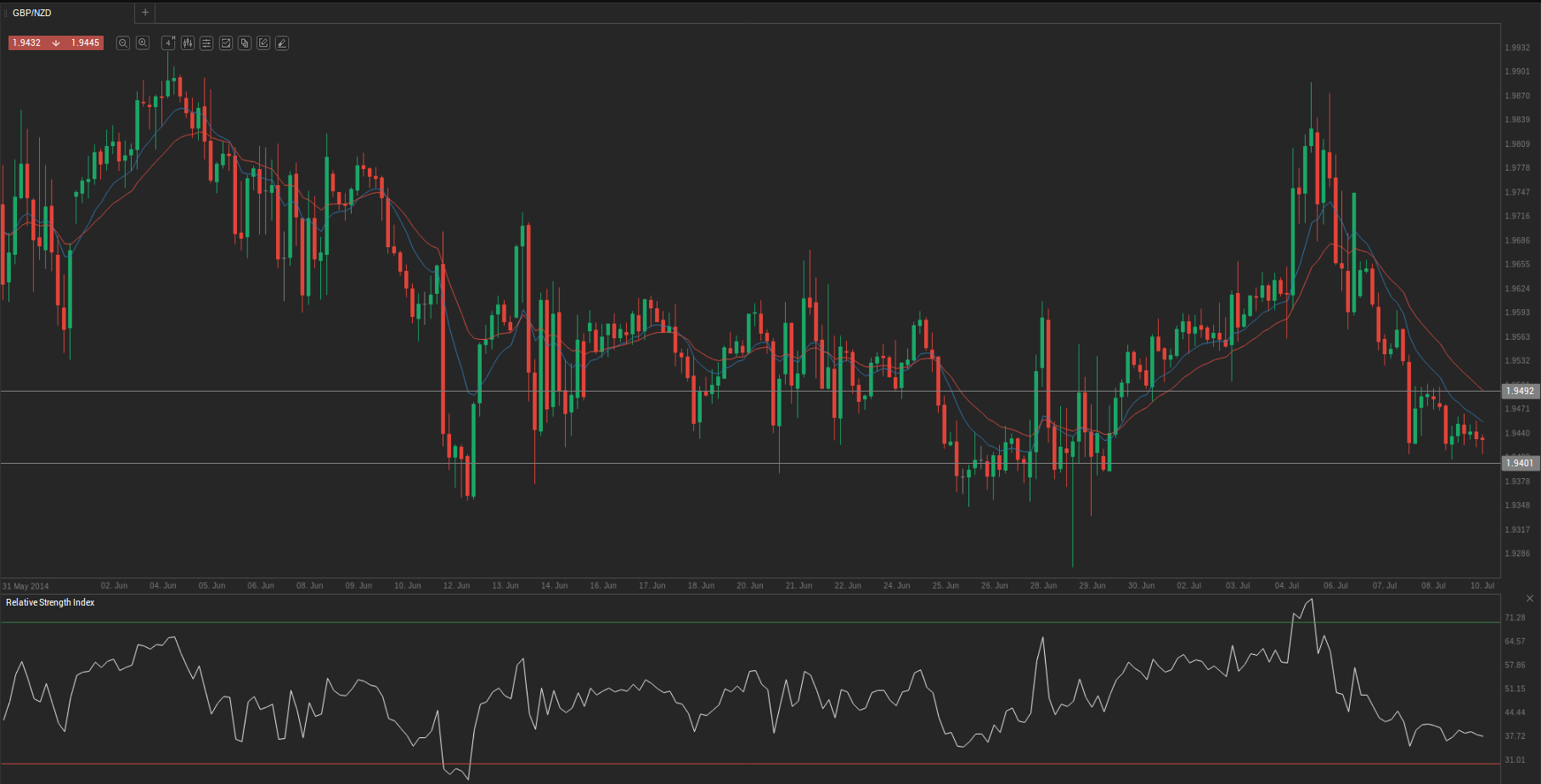Click the sell price 1.9432
Screen dimensions: 1541x784
(x=27, y=42)
